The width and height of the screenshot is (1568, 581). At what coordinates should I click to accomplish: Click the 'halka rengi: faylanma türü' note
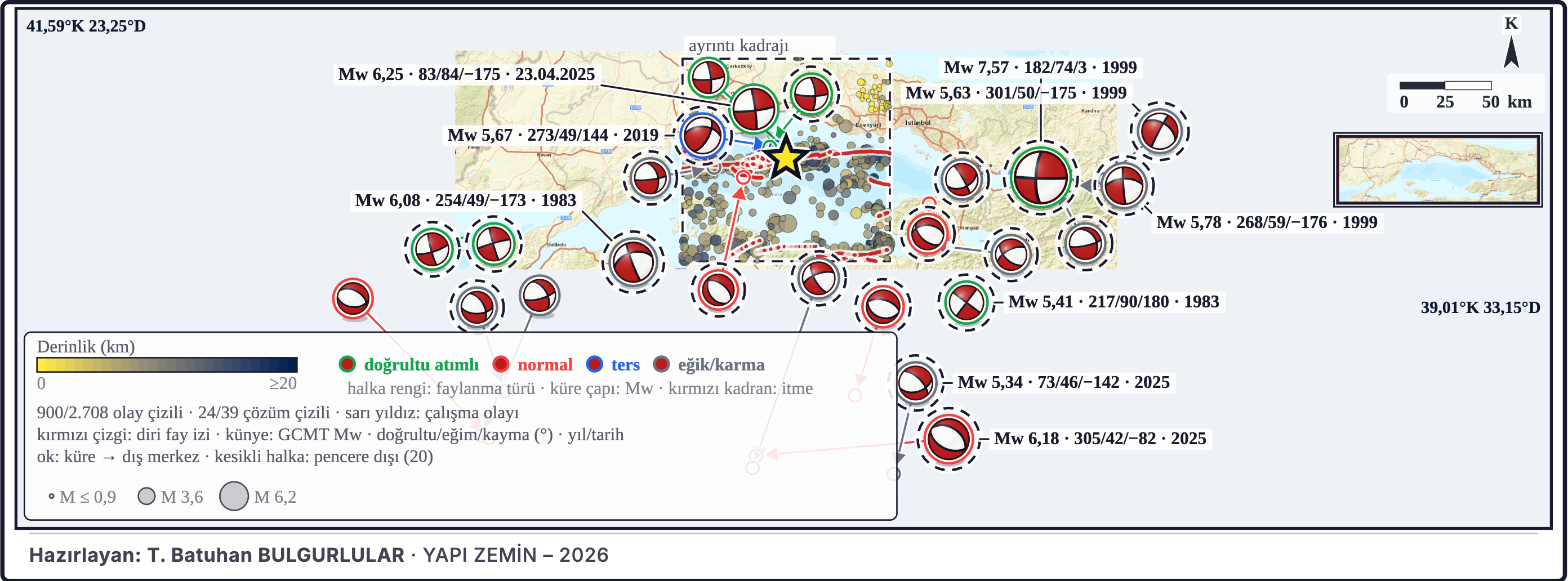[x=440, y=388]
